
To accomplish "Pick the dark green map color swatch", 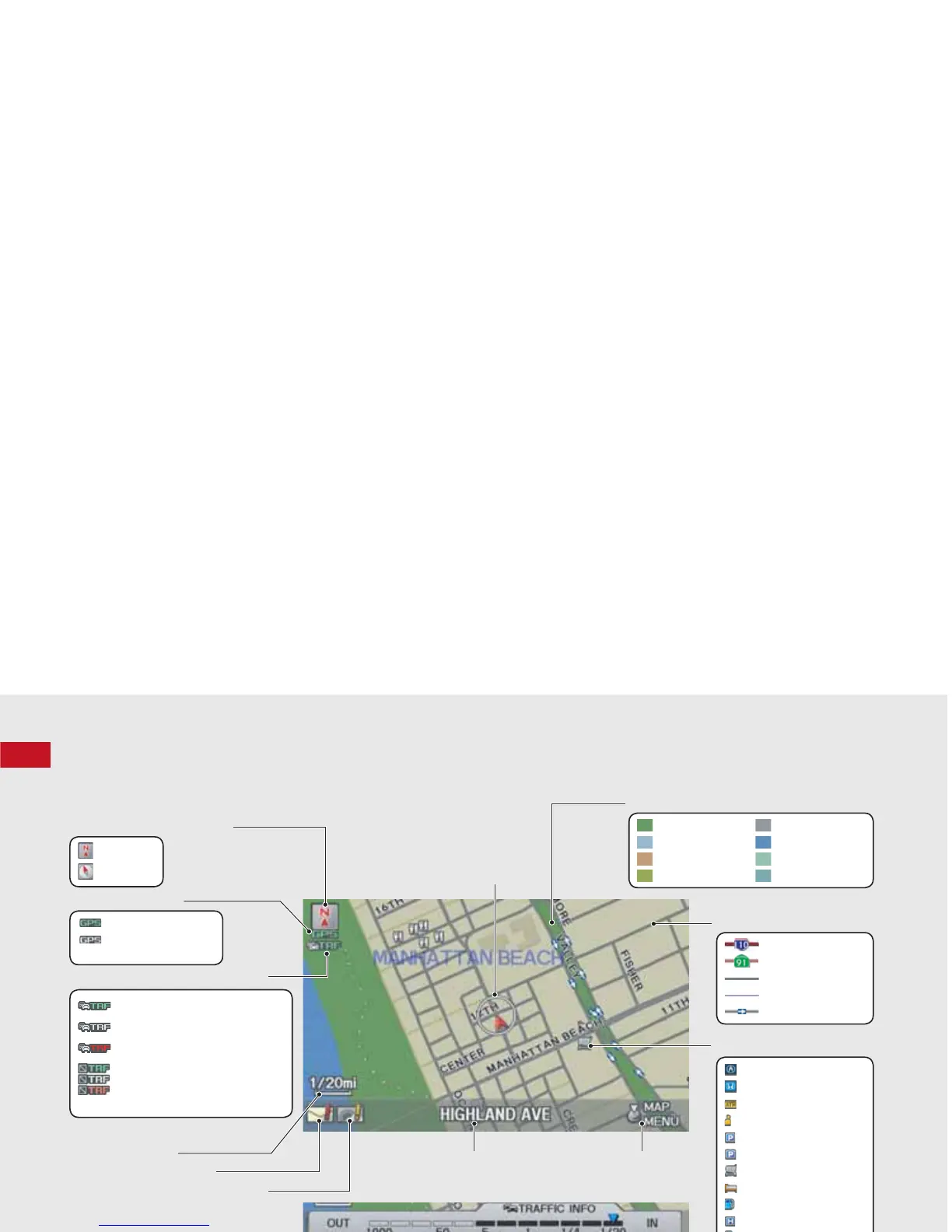I will pos(645,825).
